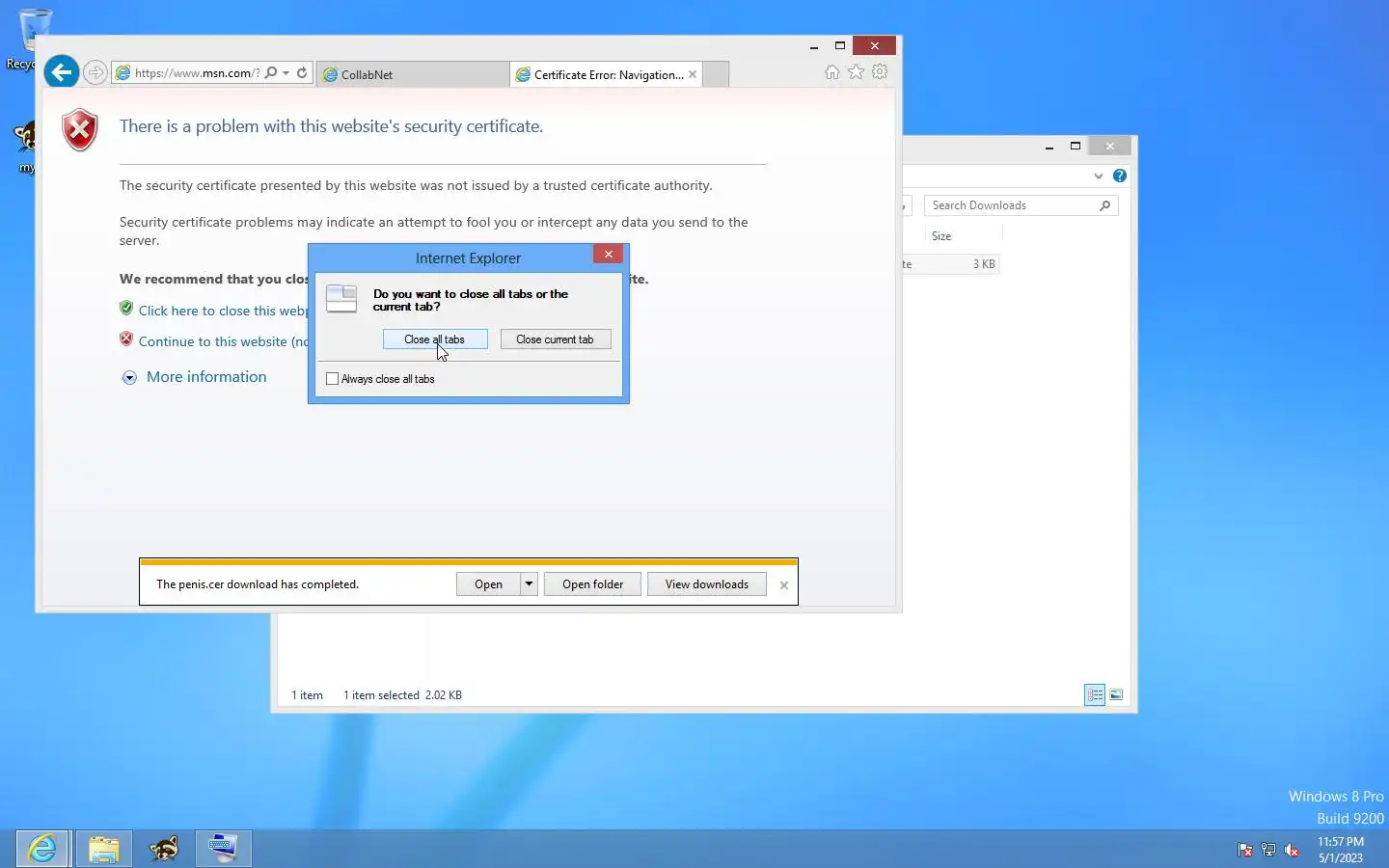
Task: Click the Action Center flag tray icon
Action: [x=1245, y=850]
